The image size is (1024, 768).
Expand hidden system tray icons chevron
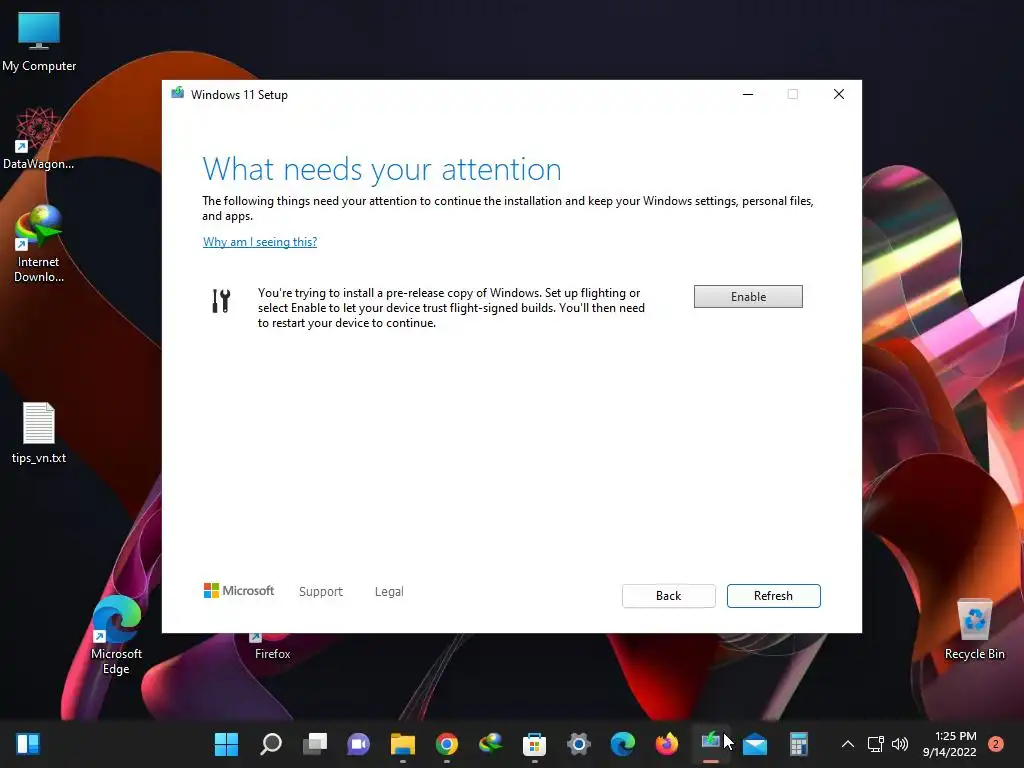(x=848, y=744)
